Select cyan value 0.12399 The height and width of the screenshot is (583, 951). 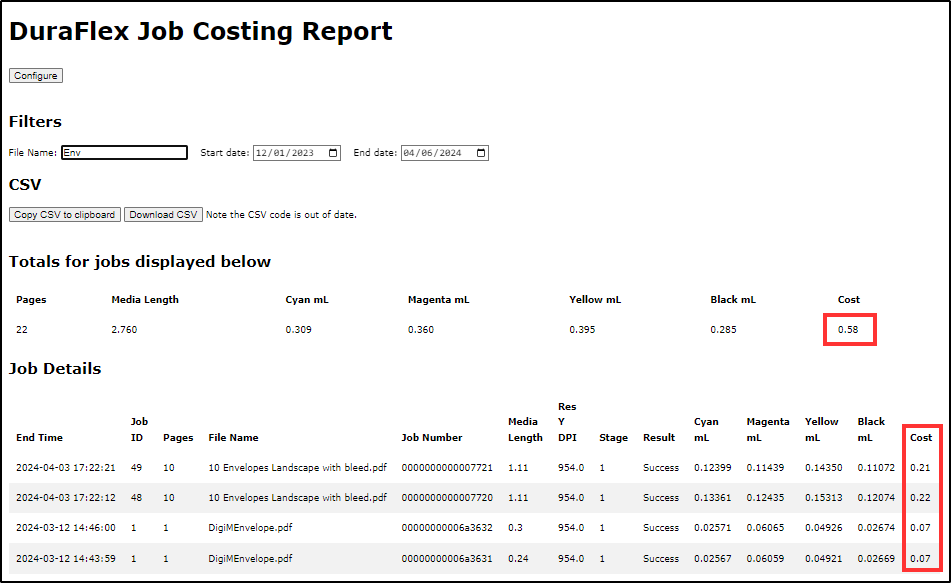713,468
